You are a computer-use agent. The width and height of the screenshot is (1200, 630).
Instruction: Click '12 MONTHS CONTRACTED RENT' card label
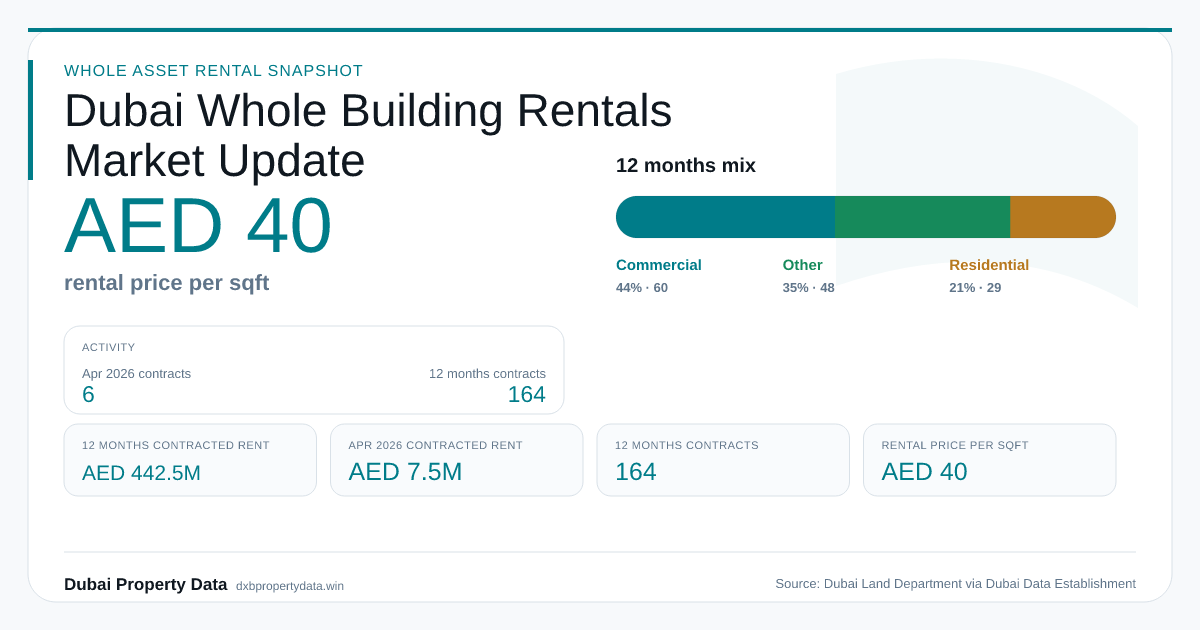coord(176,445)
